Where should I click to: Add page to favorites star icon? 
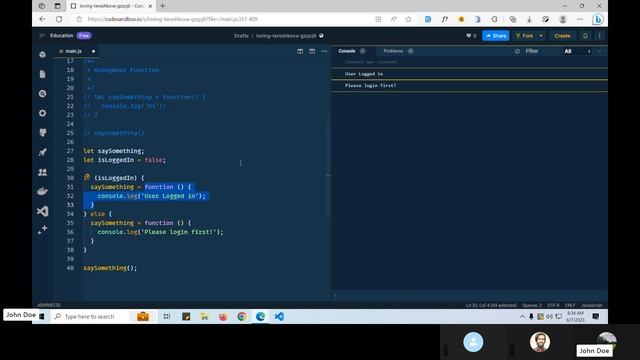409,19
